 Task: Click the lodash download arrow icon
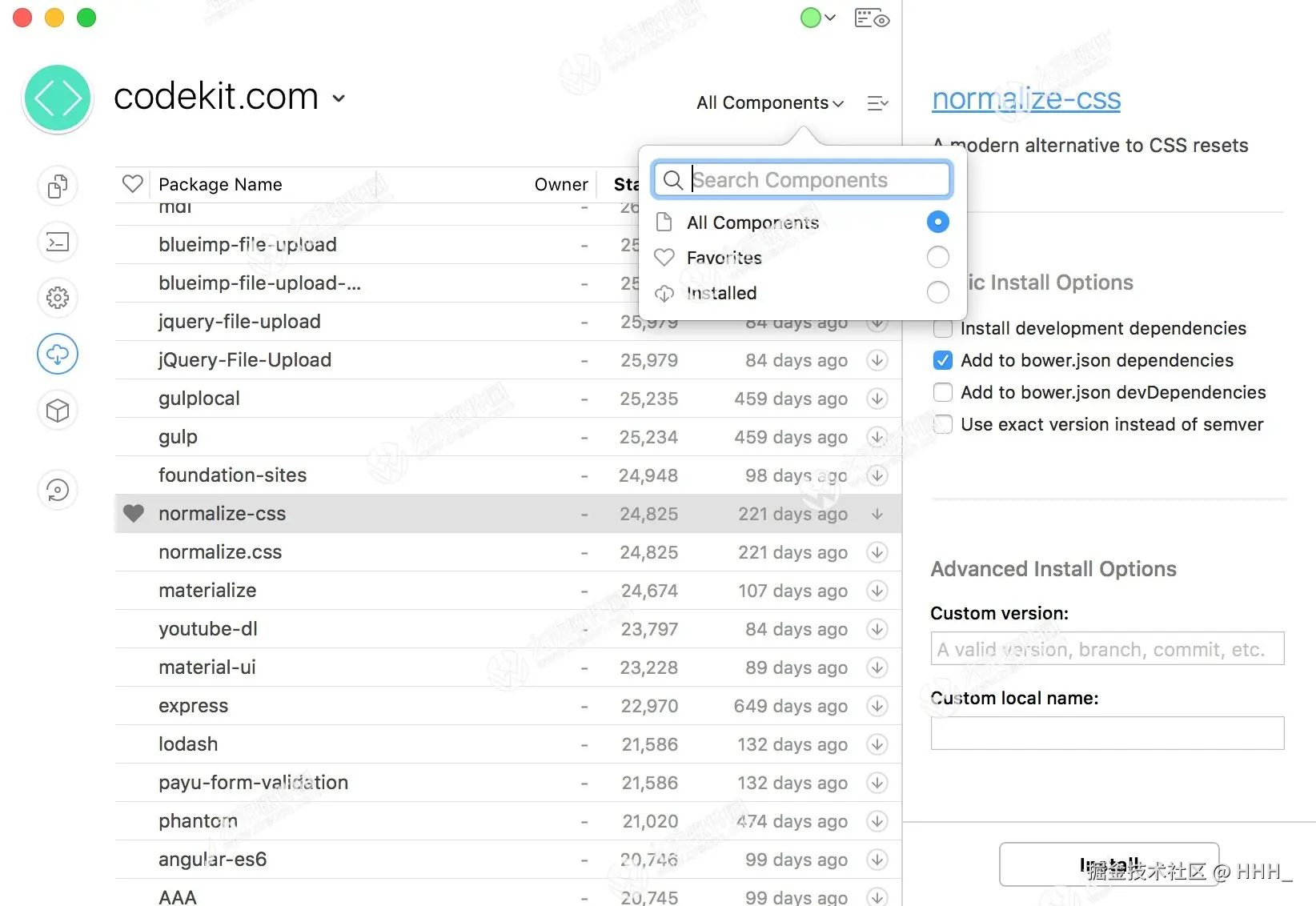(877, 744)
